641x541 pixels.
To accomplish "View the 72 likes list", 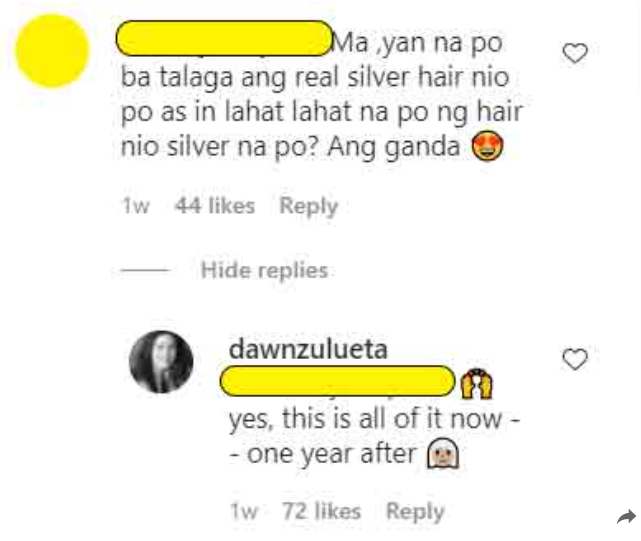I will (x=322, y=511).
